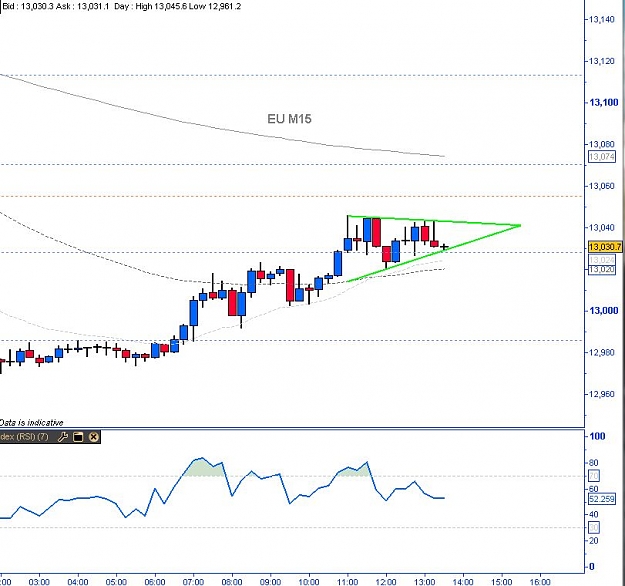Image resolution: width=625 pixels, height=586 pixels.
Task: Click the 13,000 price axis label
Action: click(603, 311)
